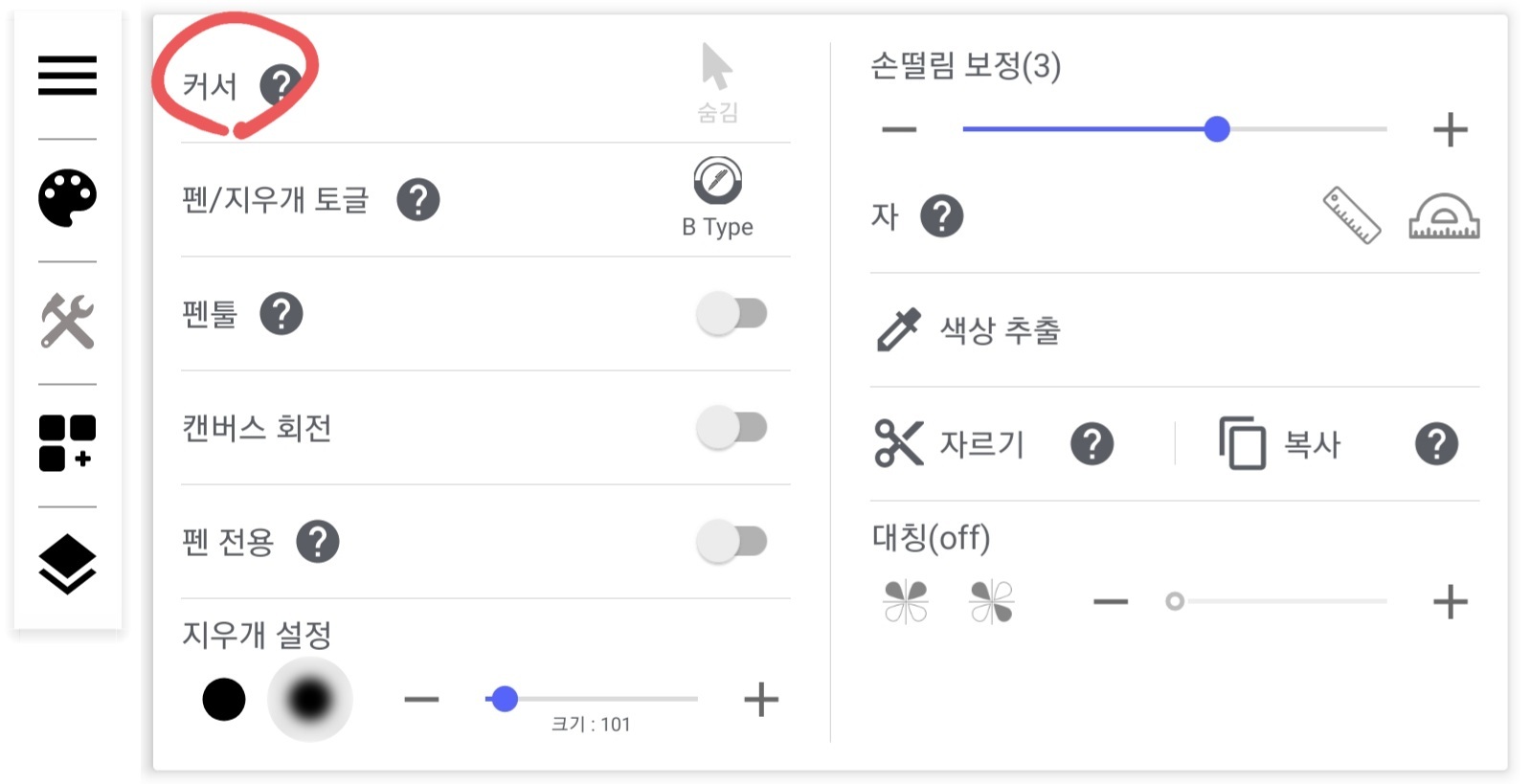
Task: Open the tools settings panel
Action: (67, 321)
